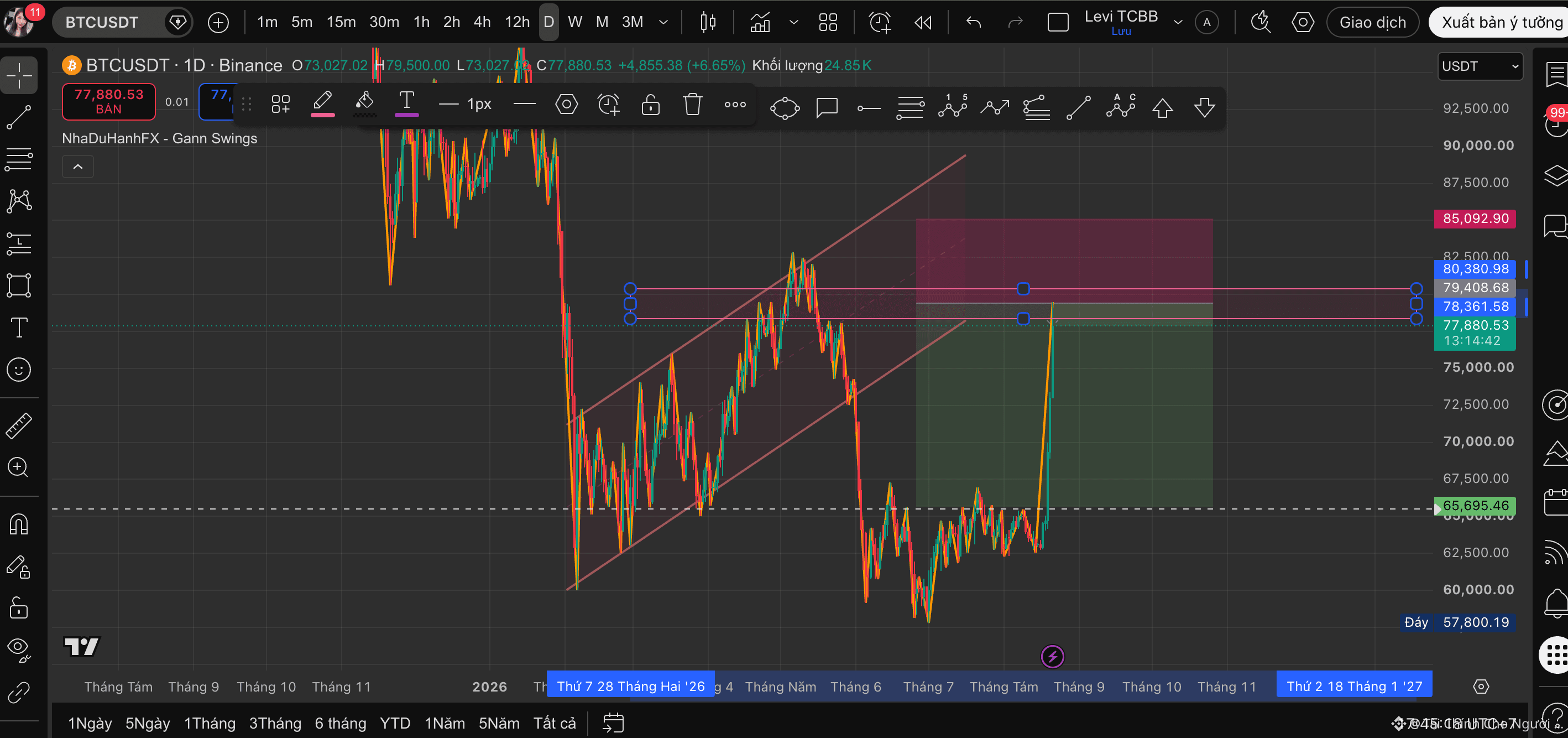
Task: Click the Xuất bản ý tưởng publish button
Action: 1499,23
